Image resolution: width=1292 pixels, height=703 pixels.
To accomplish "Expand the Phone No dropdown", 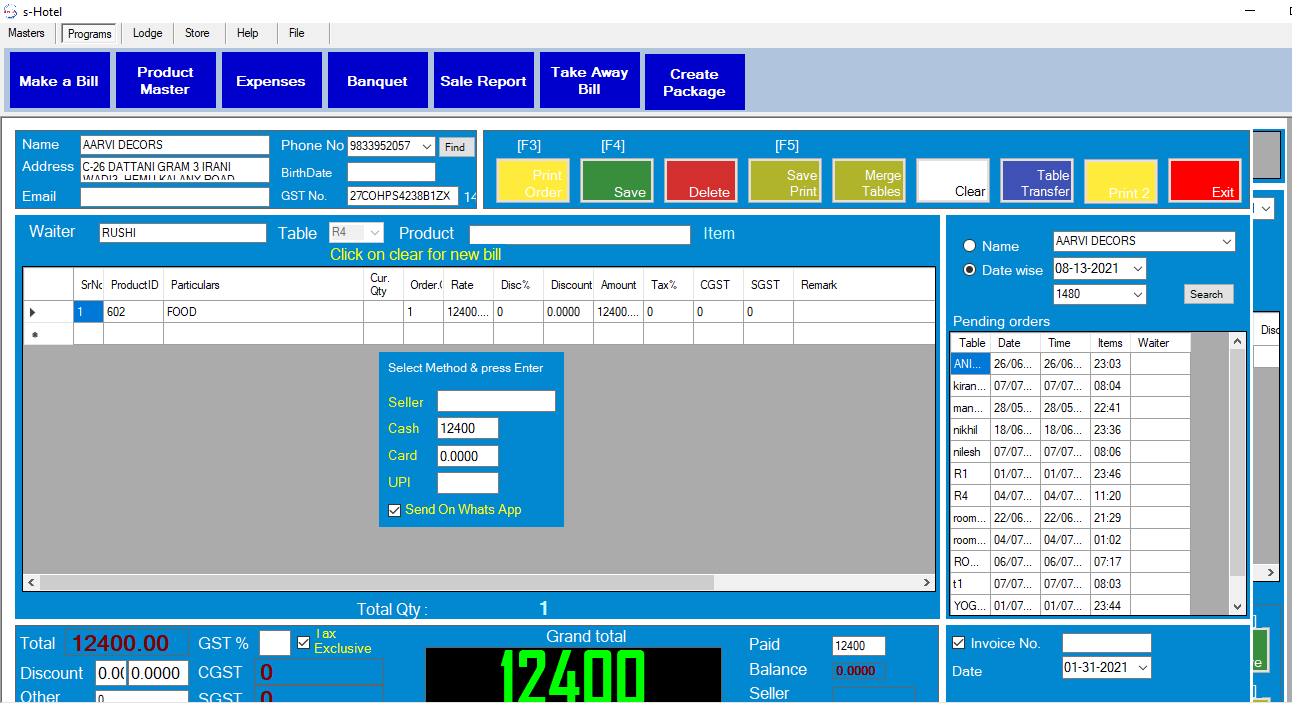I will click(x=428, y=146).
